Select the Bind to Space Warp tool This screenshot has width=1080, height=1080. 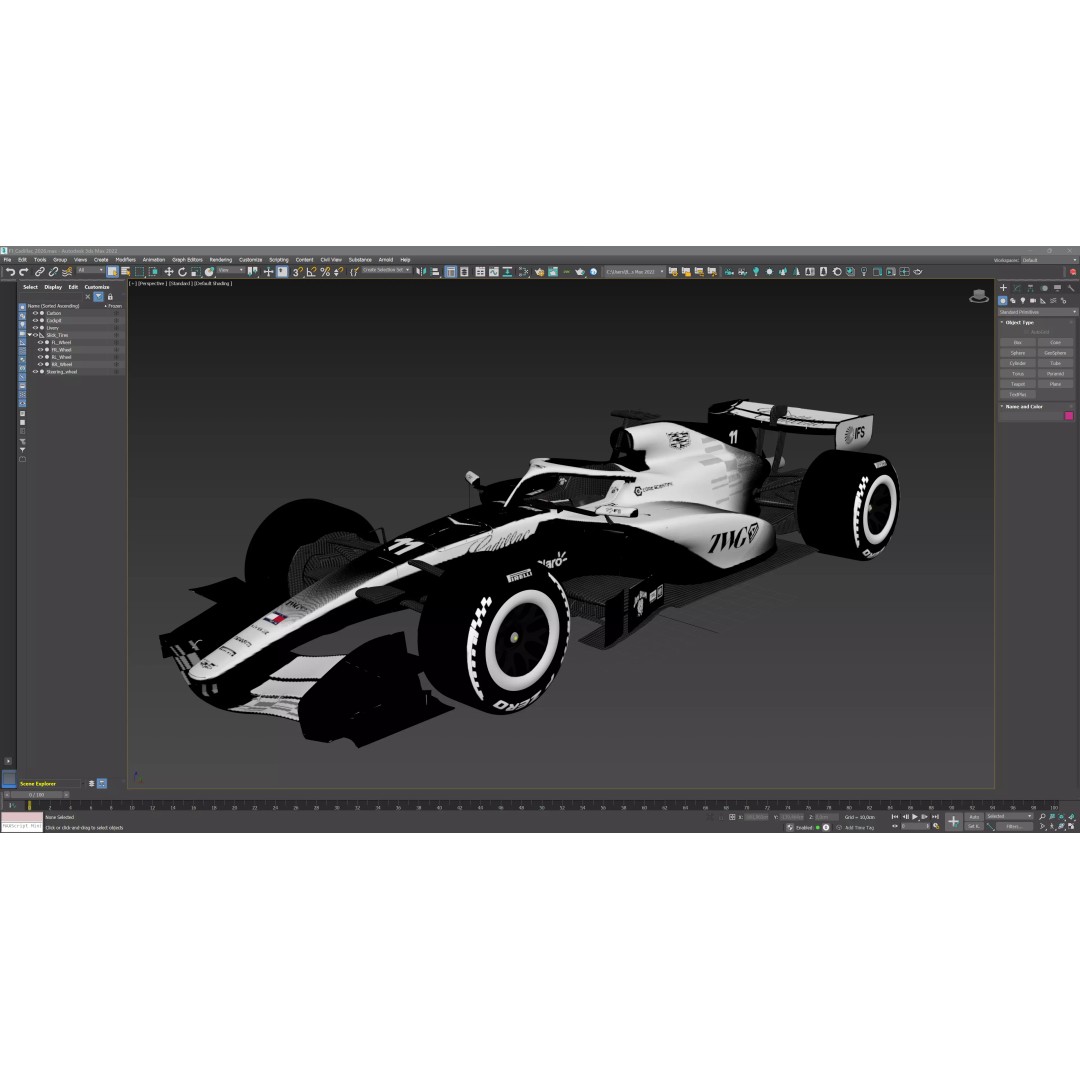[67, 271]
